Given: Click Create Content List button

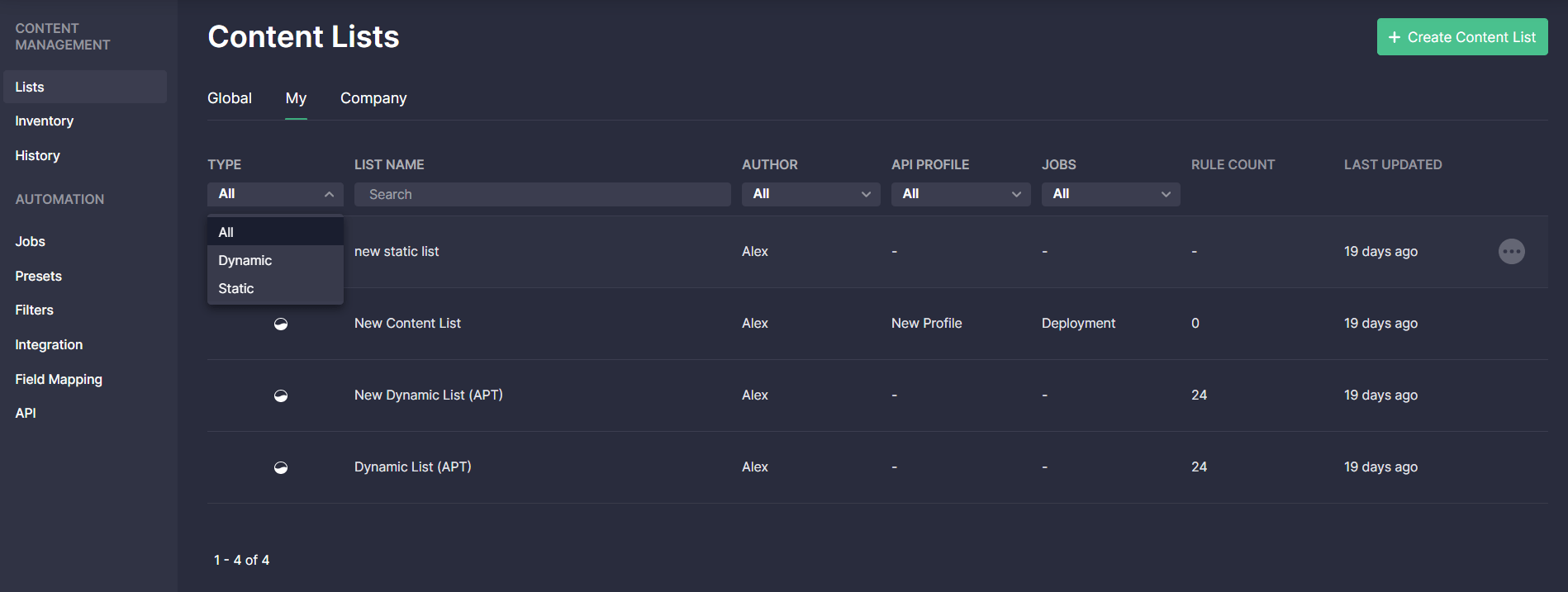Looking at the screenshot, I should click(1461, 37).
